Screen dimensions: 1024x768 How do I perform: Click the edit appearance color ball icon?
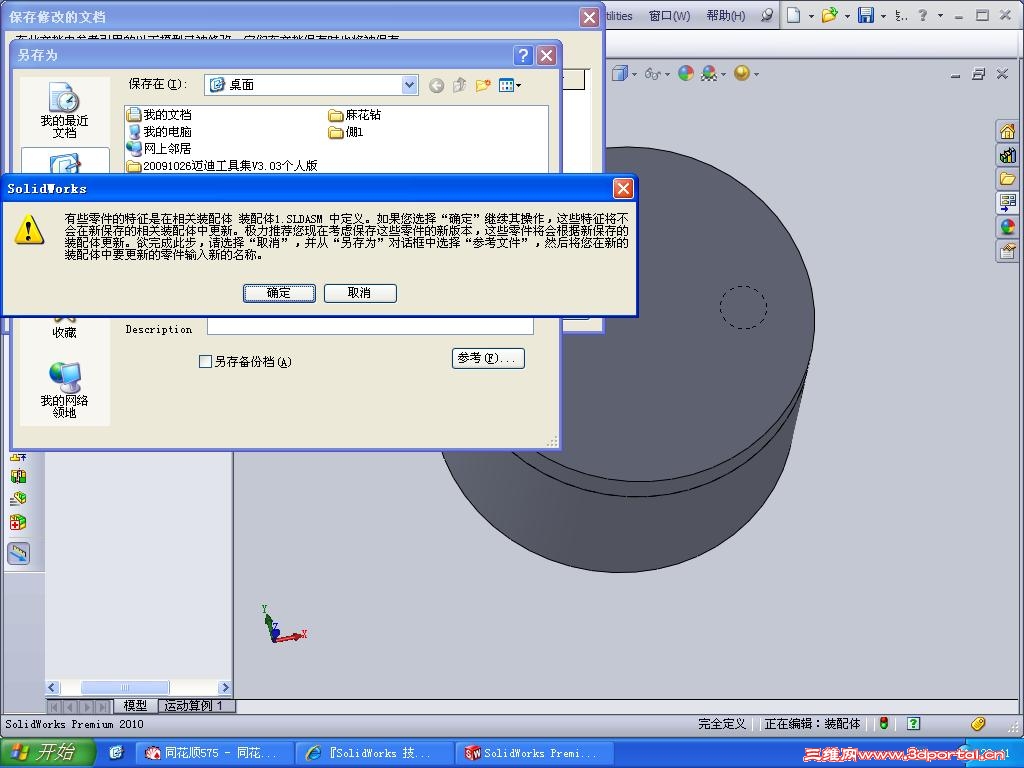coord(686,73)
